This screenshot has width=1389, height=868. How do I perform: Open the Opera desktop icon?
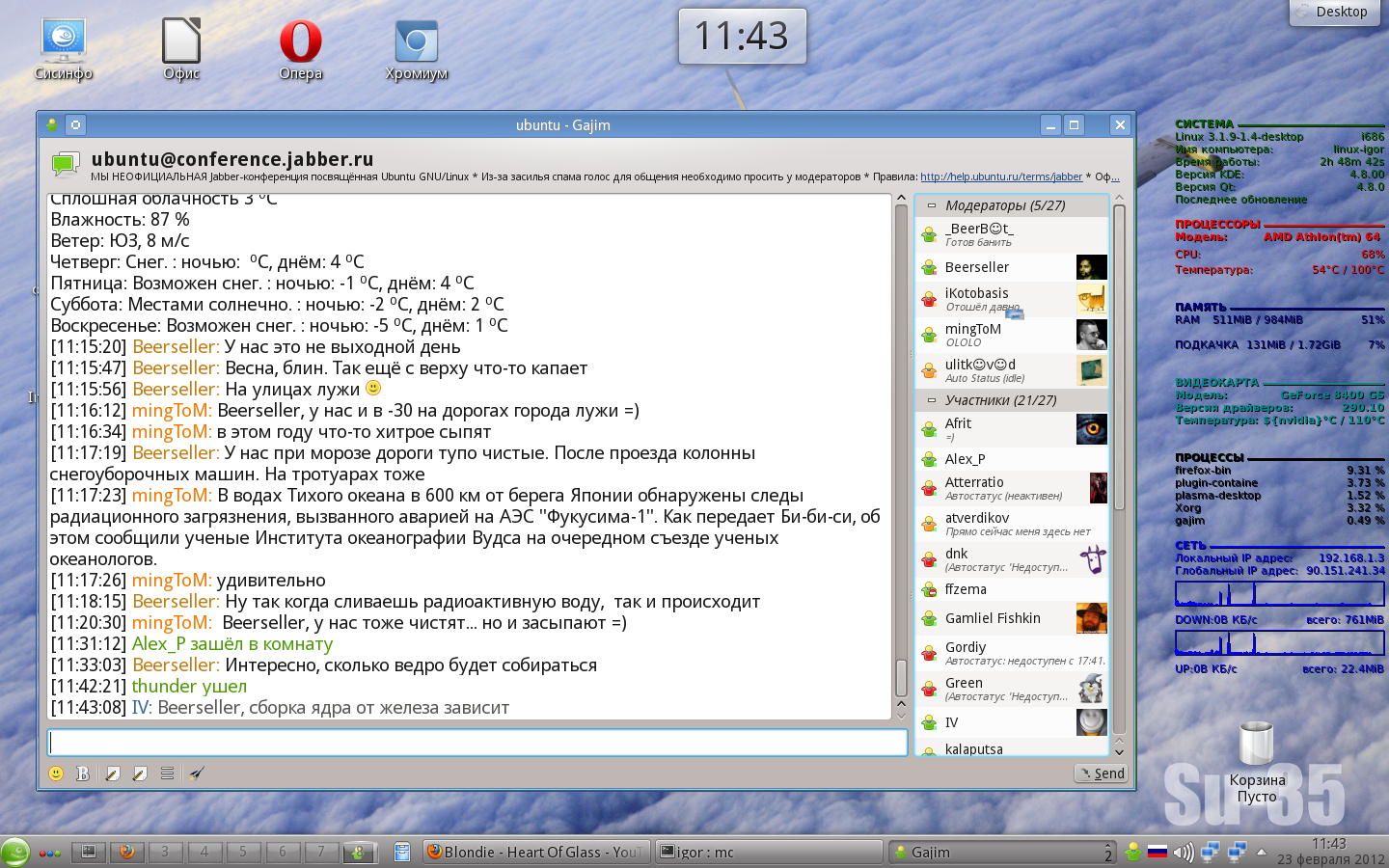pos(300,50)
